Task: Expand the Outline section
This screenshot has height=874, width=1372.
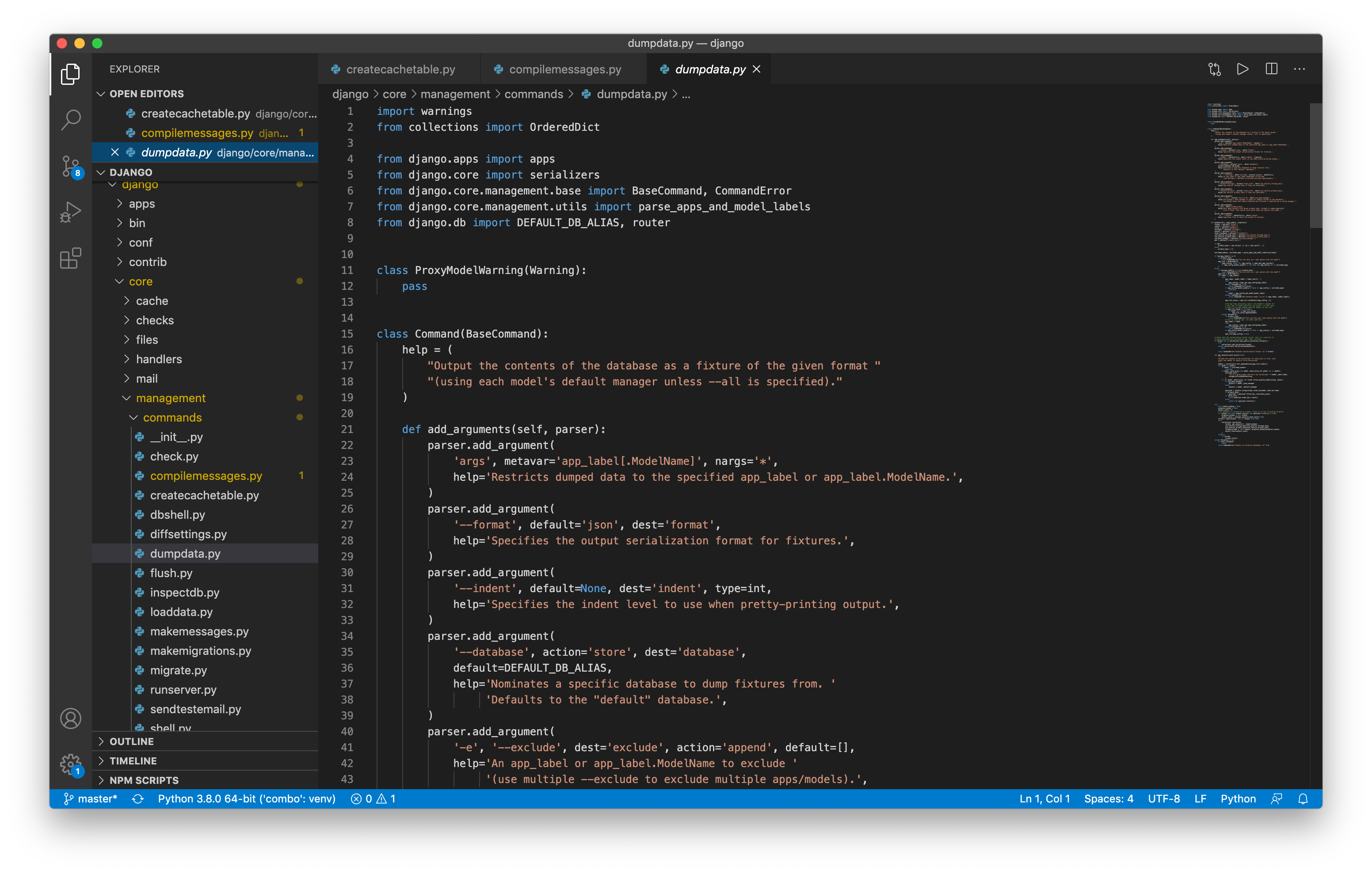Action: pyautogui.click(x=205, y=741)
